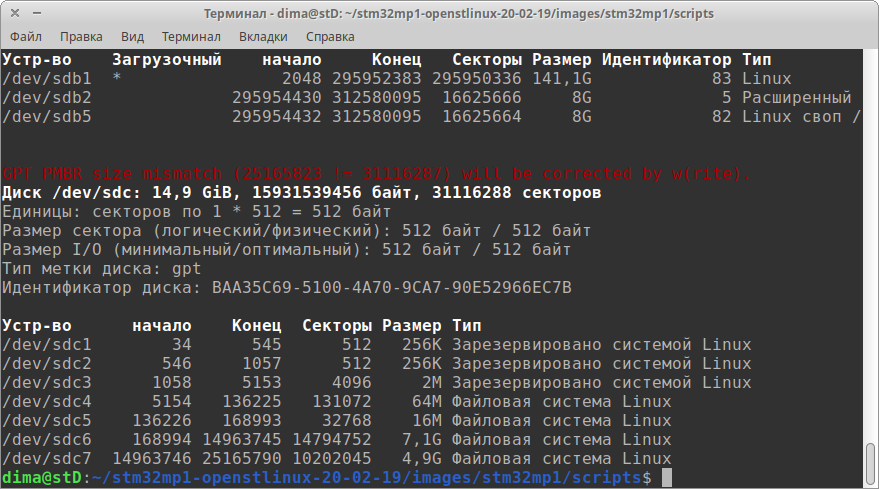Select /dev/sdc6 device name
This screenshot has height=489, width=879.
(x=47, y=440)
